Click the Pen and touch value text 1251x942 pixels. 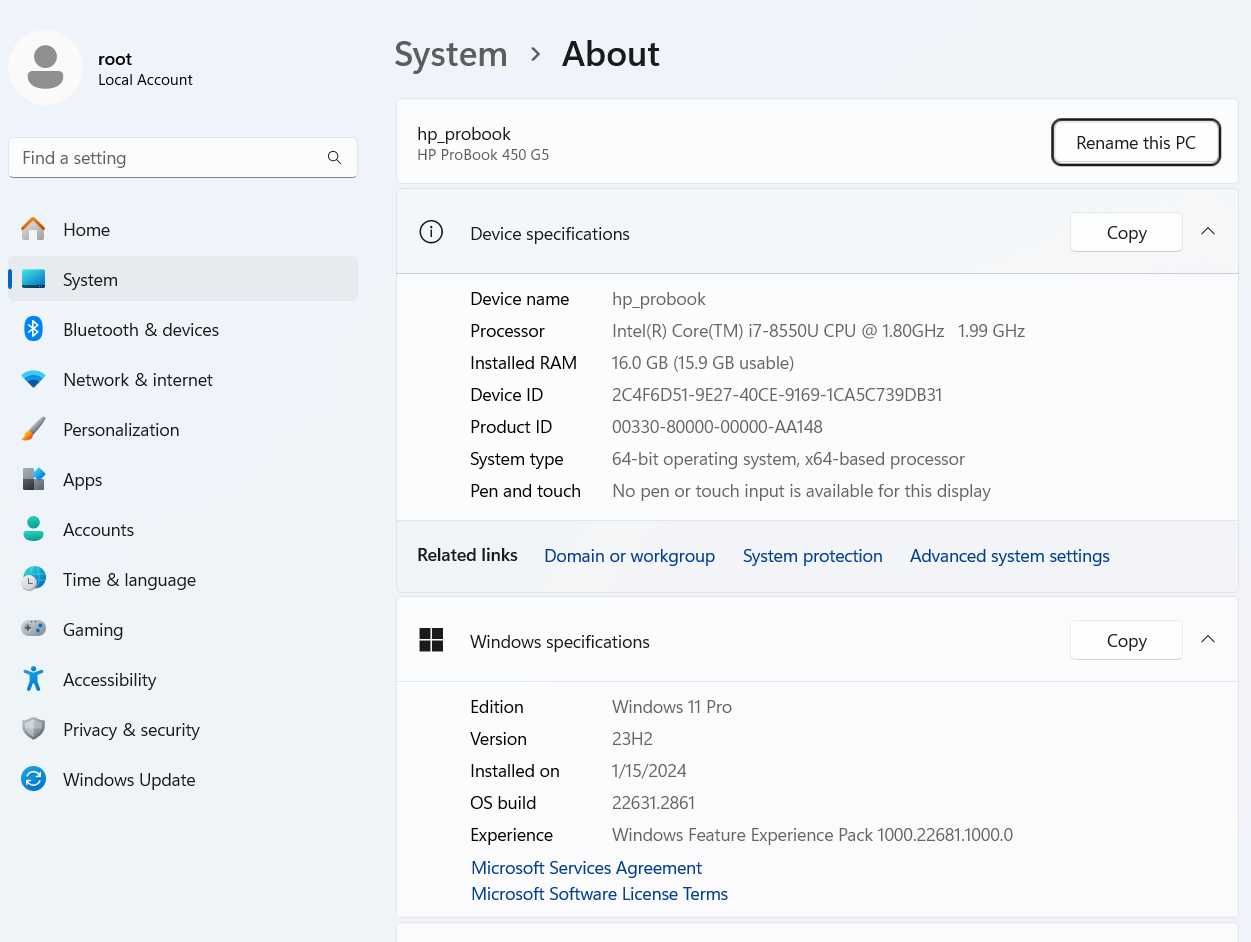click(801, 491)
